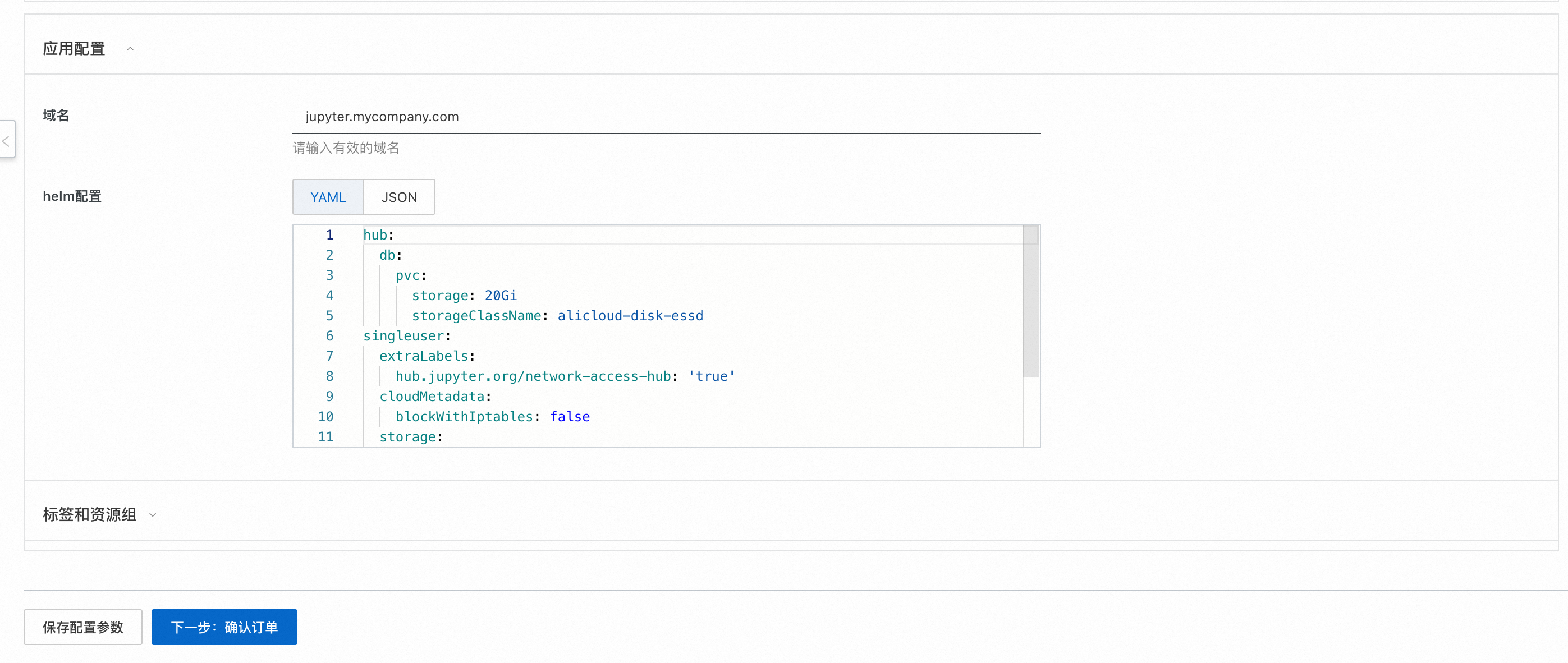Place cursor on 'storage: 20Gi' line
Viewport: 1568px width, 663px height.
[464, 295]
